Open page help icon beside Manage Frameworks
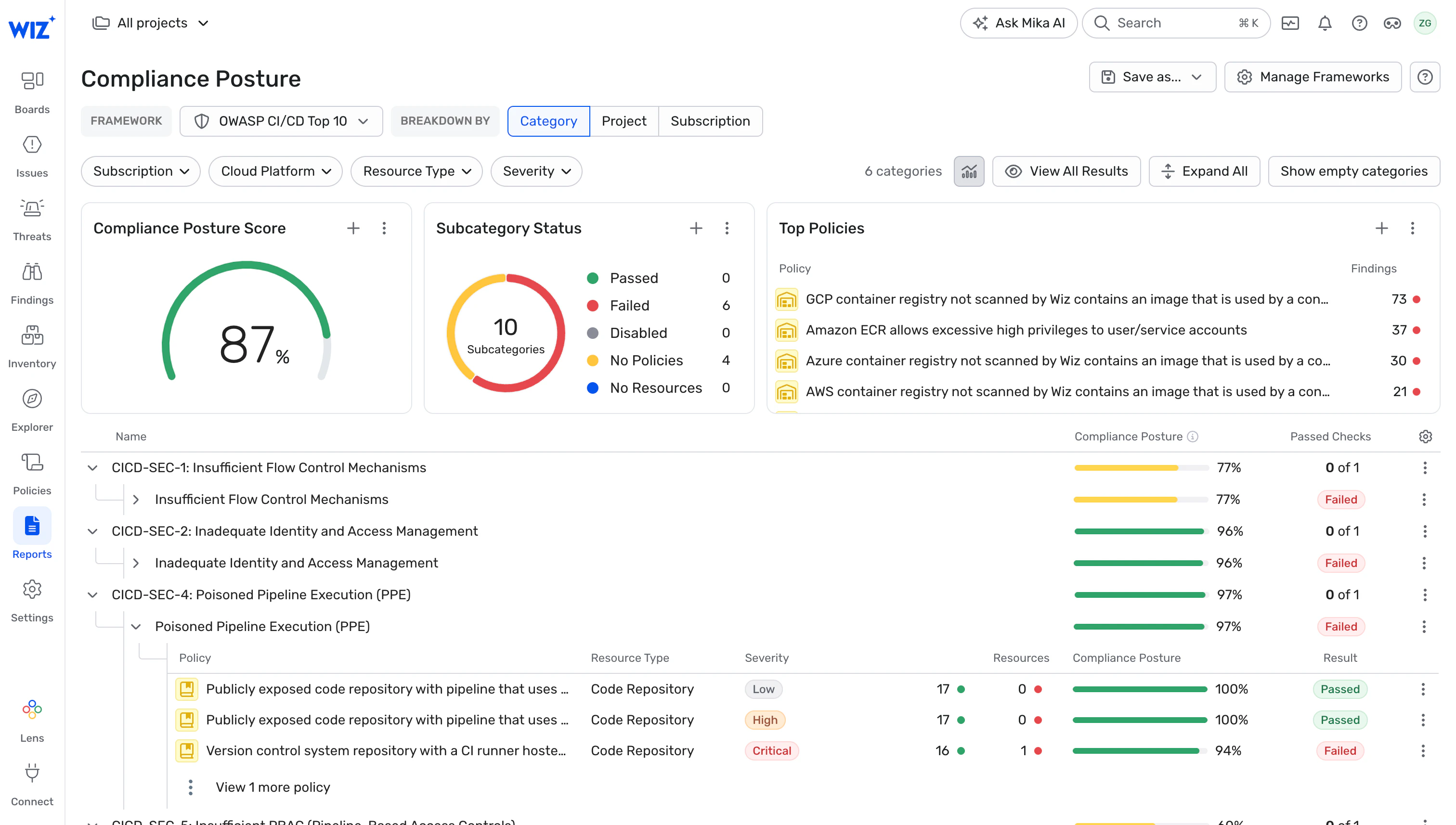 pyautogui.click(x=1425, y=77)
